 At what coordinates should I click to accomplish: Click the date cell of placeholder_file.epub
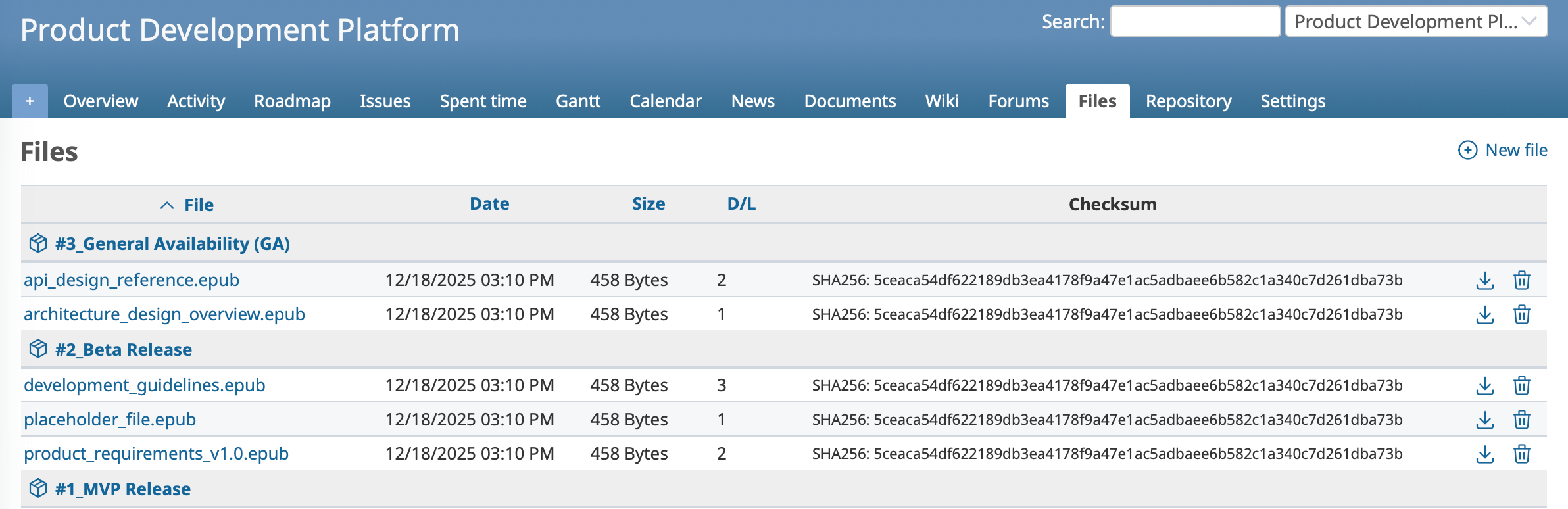(x=470, y=420)
